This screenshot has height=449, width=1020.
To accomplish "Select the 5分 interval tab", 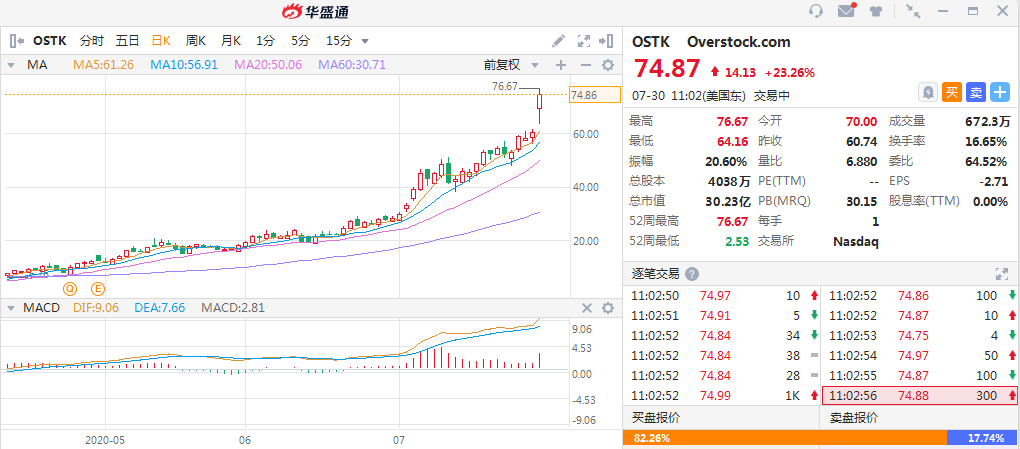I will tap(301, 41).
